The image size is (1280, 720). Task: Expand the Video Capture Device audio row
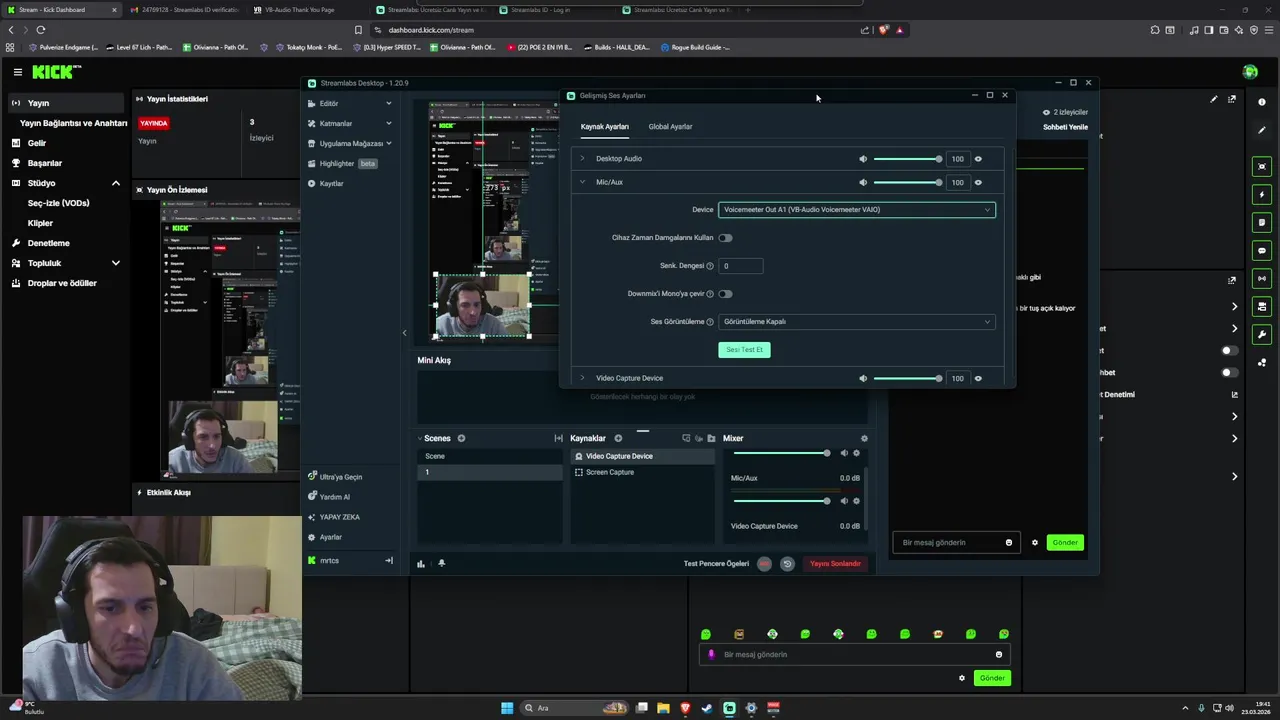point(582,378)
